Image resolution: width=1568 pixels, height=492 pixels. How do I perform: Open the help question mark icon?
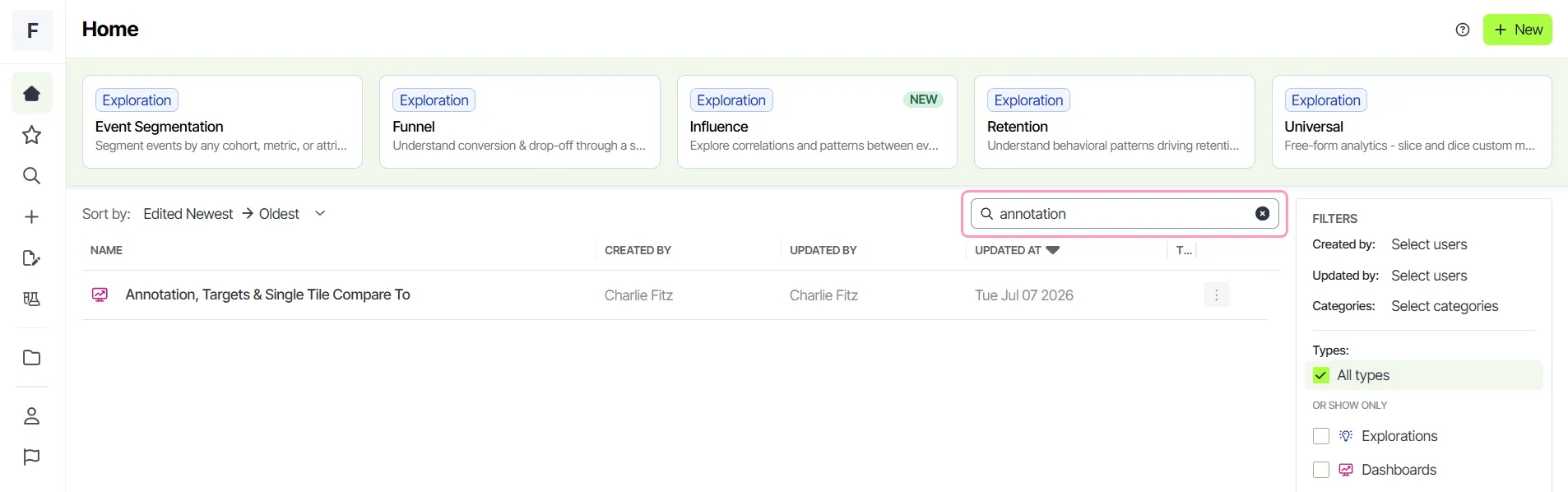pos(1463,30)
